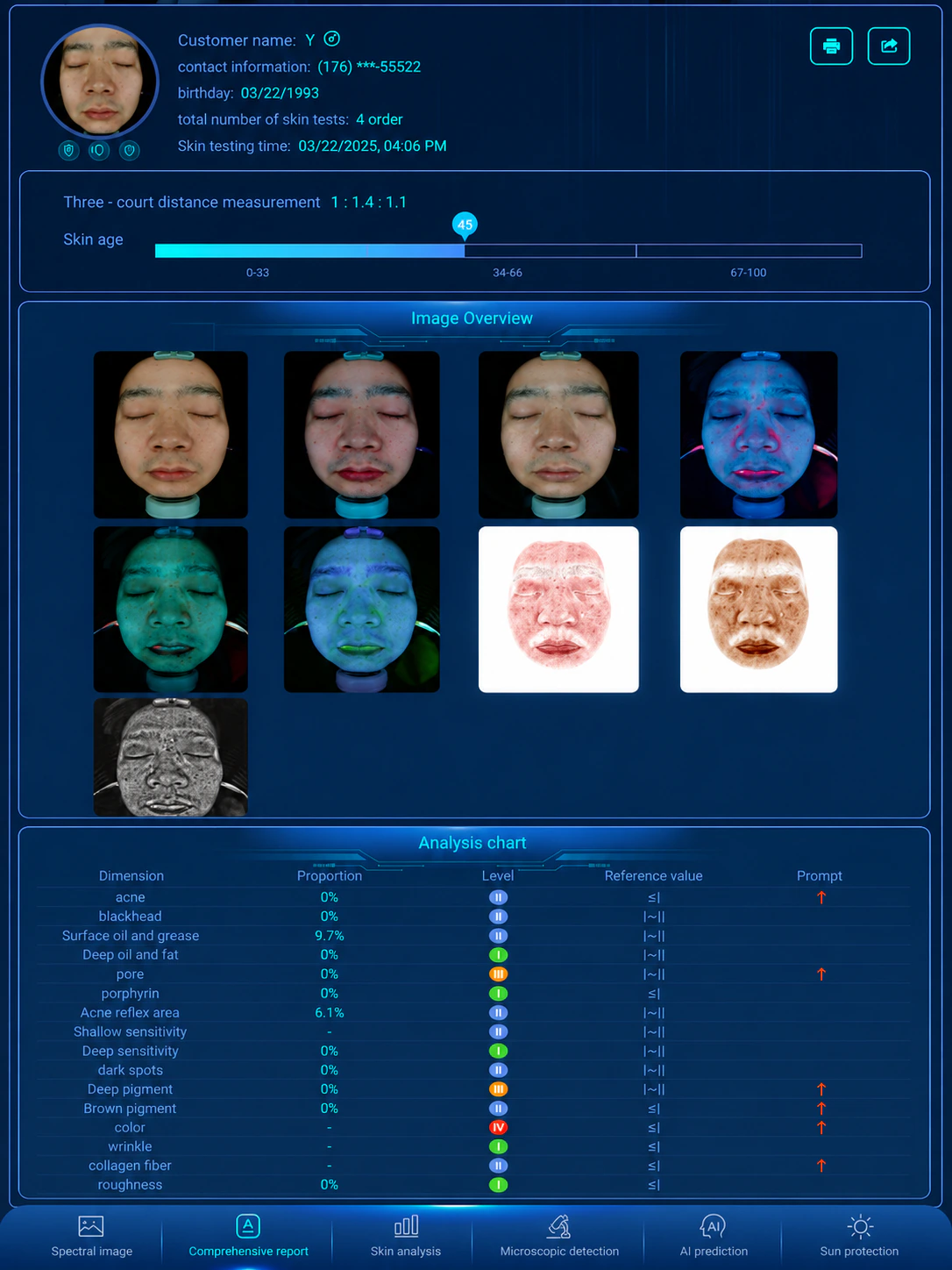
Task: Open the blue UV face image with red spots
Action: (758, 435)
